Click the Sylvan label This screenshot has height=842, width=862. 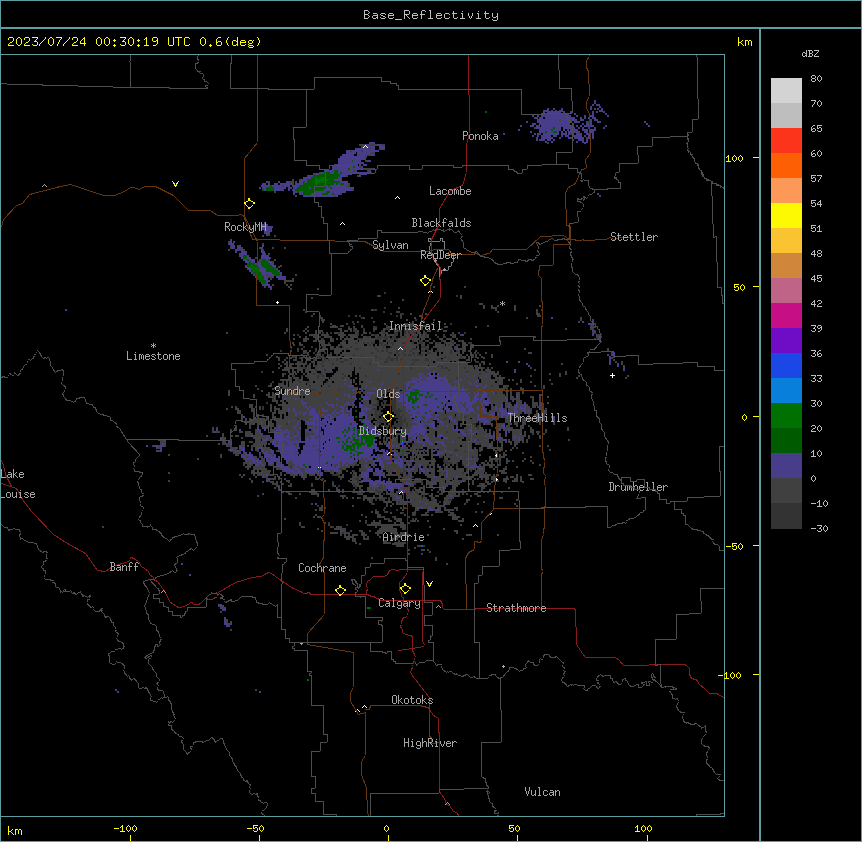pyautogui.click(x=390, y=245)
